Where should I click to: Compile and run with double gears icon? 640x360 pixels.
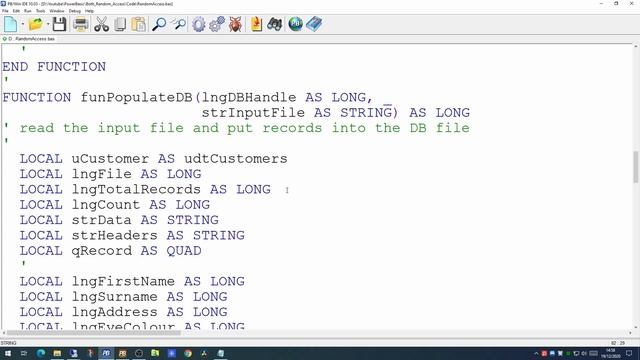217,24
